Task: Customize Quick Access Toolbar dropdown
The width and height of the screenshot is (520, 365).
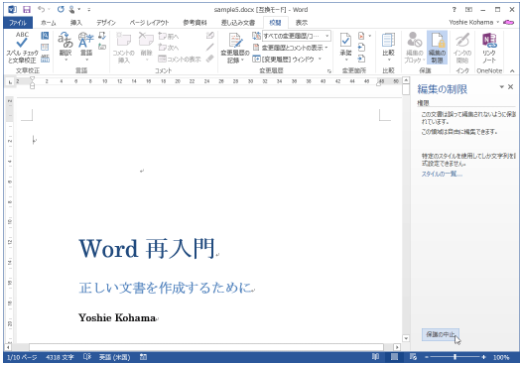Action: coord(89,10)
